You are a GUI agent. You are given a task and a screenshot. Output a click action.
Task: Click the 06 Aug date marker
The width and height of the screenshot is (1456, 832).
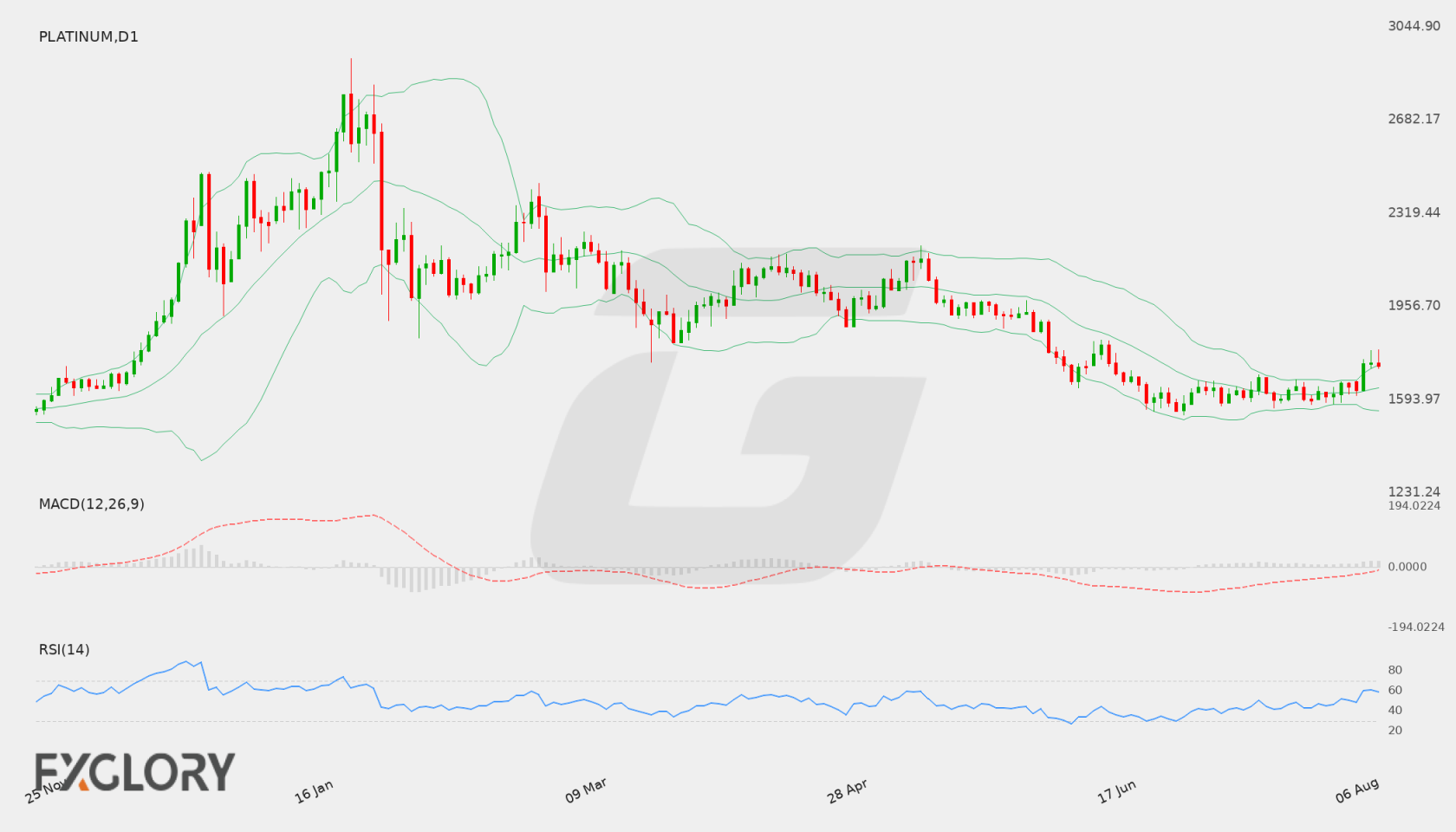click(1357, 790)
